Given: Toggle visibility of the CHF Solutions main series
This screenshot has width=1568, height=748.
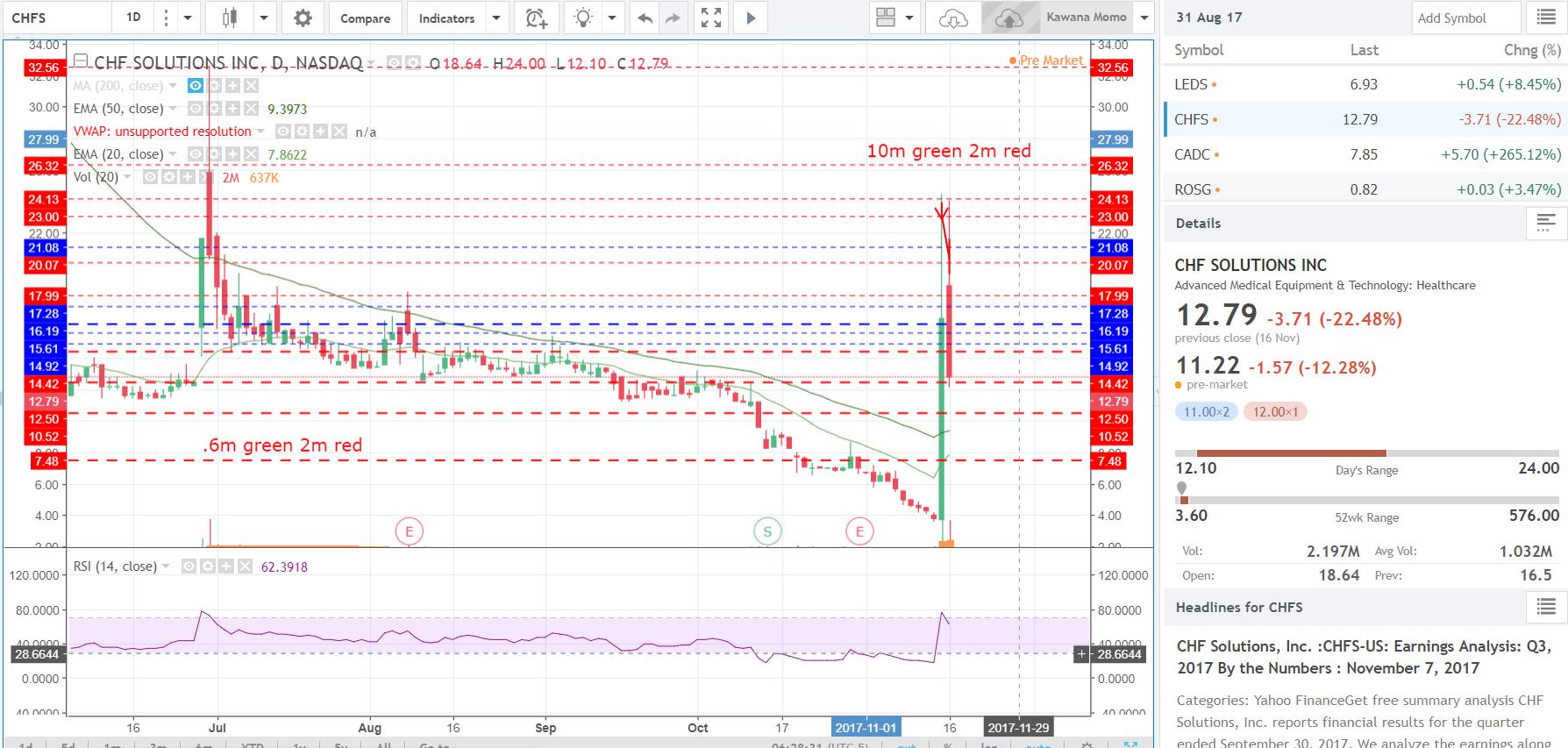Looking at the screenshot, I should (394, 63).
